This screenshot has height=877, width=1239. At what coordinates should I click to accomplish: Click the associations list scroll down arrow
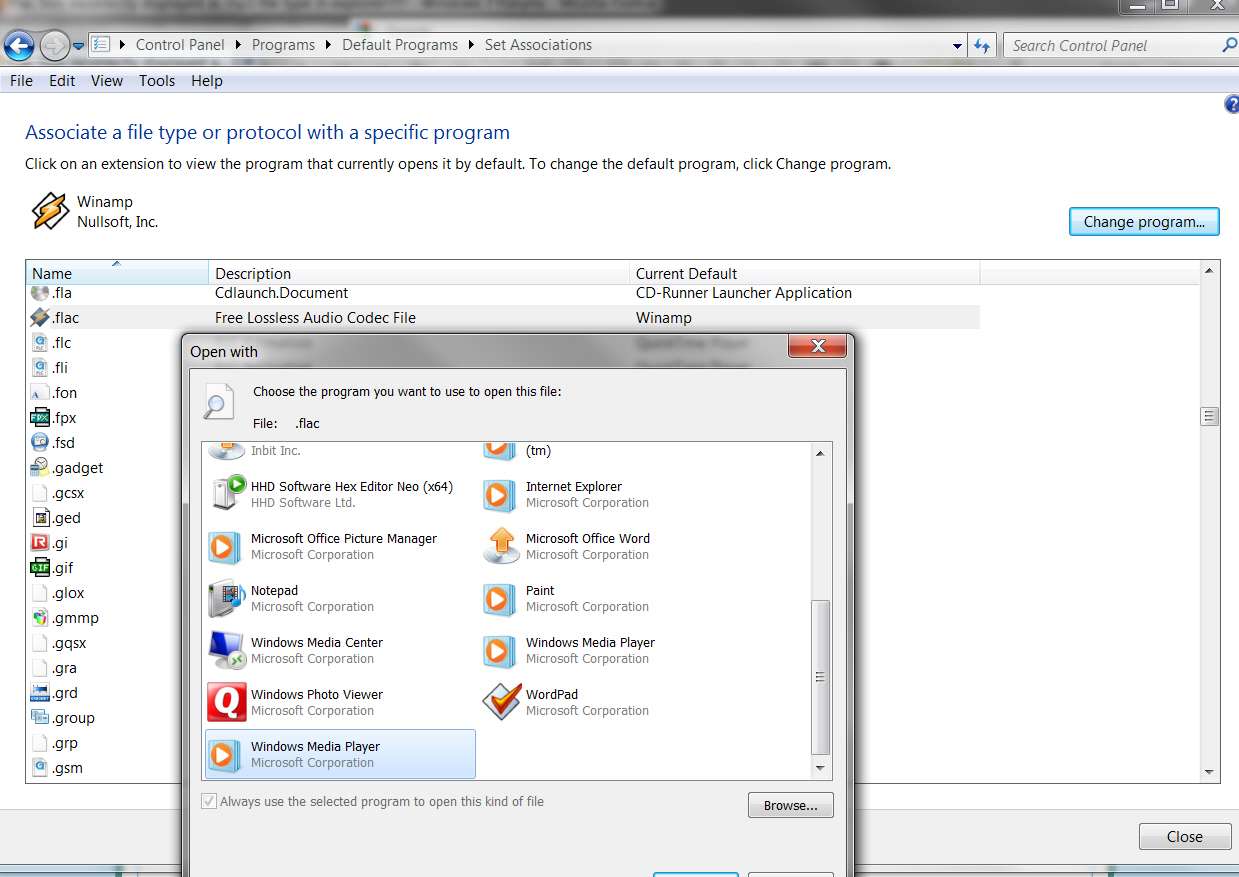(1209, 772)
